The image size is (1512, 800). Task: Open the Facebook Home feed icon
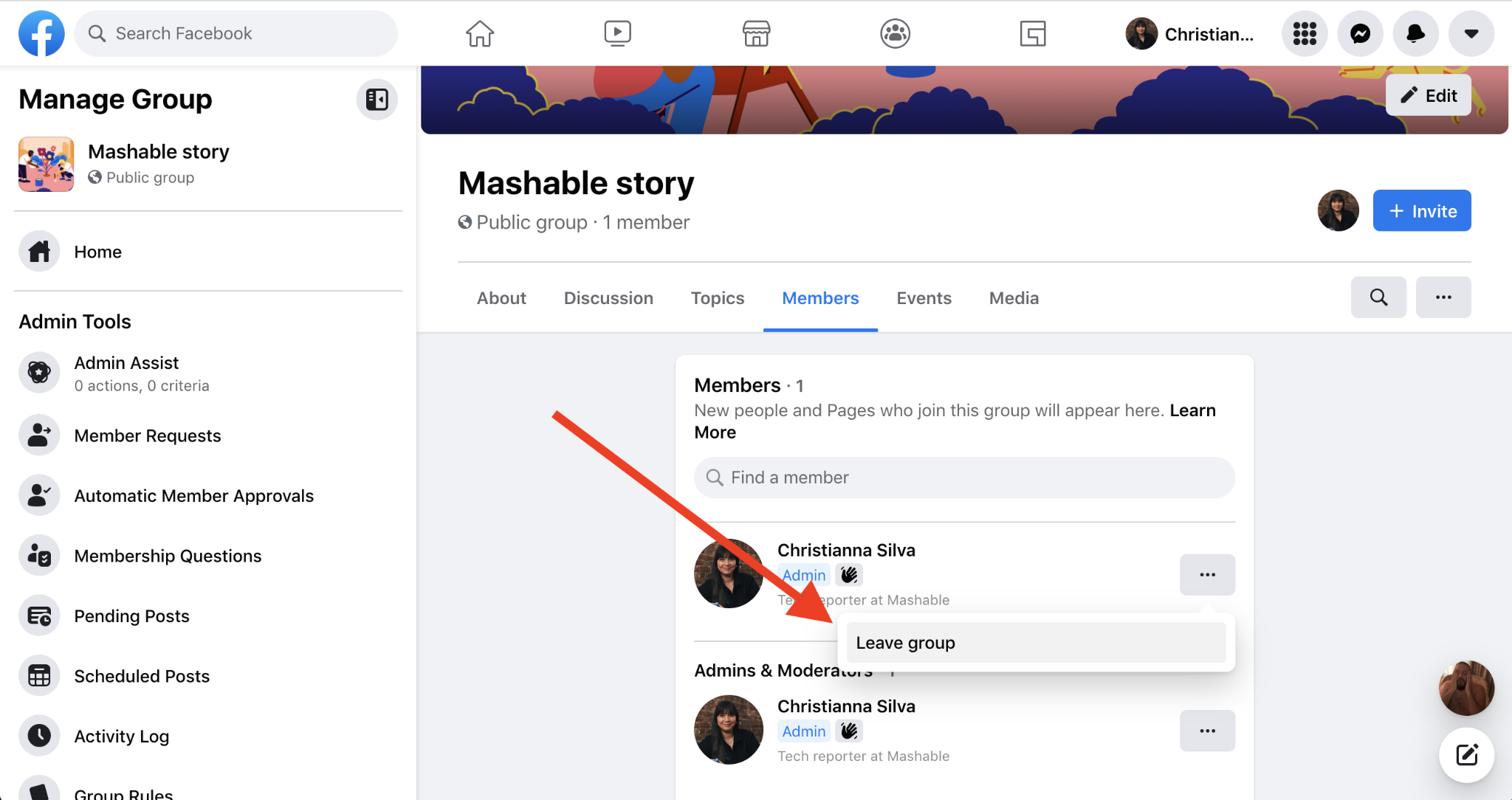[x=479, y=33]
